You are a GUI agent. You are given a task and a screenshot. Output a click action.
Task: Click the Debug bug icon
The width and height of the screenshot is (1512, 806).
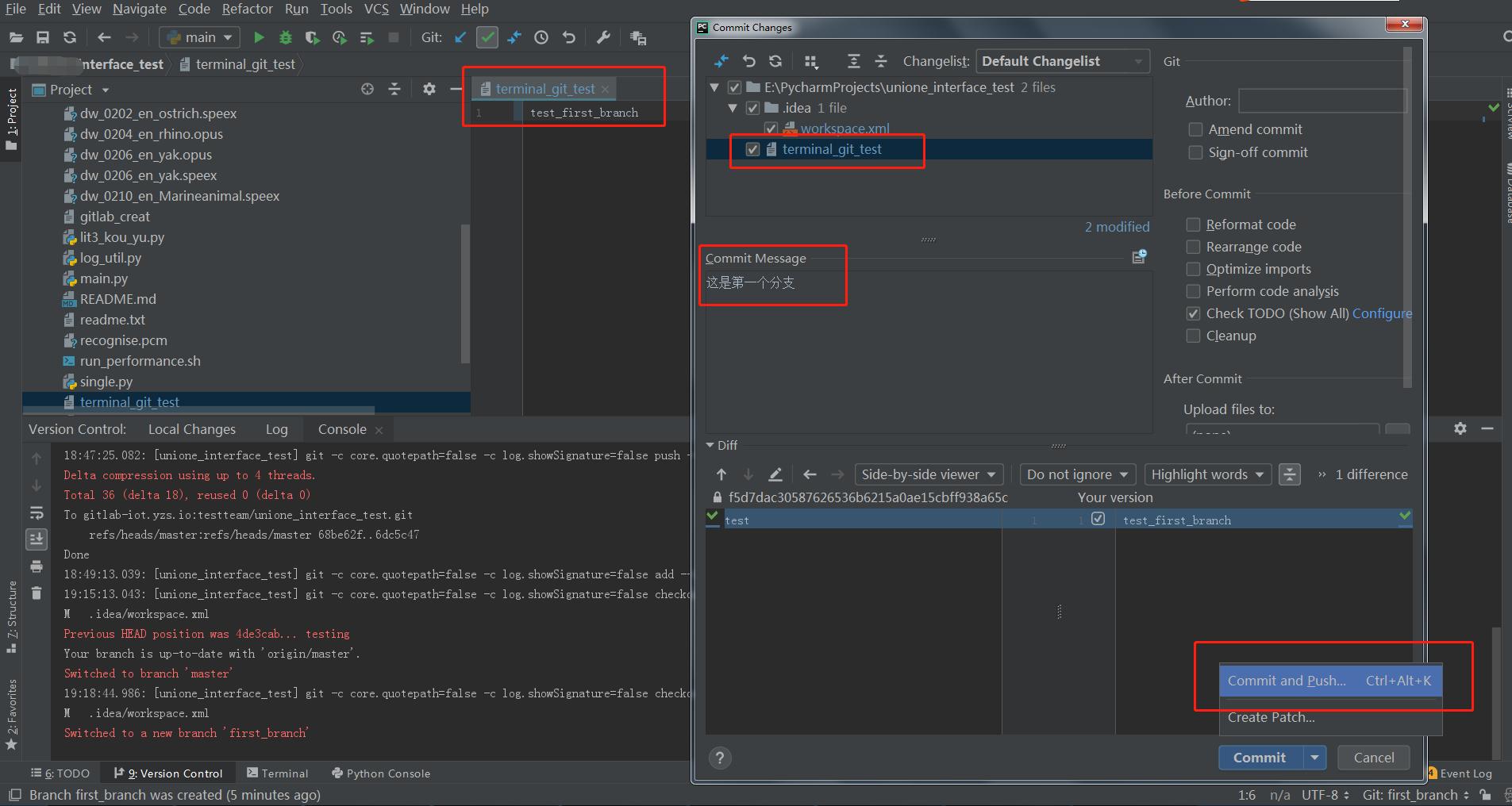pyautogui.click(x=286, y=37)
